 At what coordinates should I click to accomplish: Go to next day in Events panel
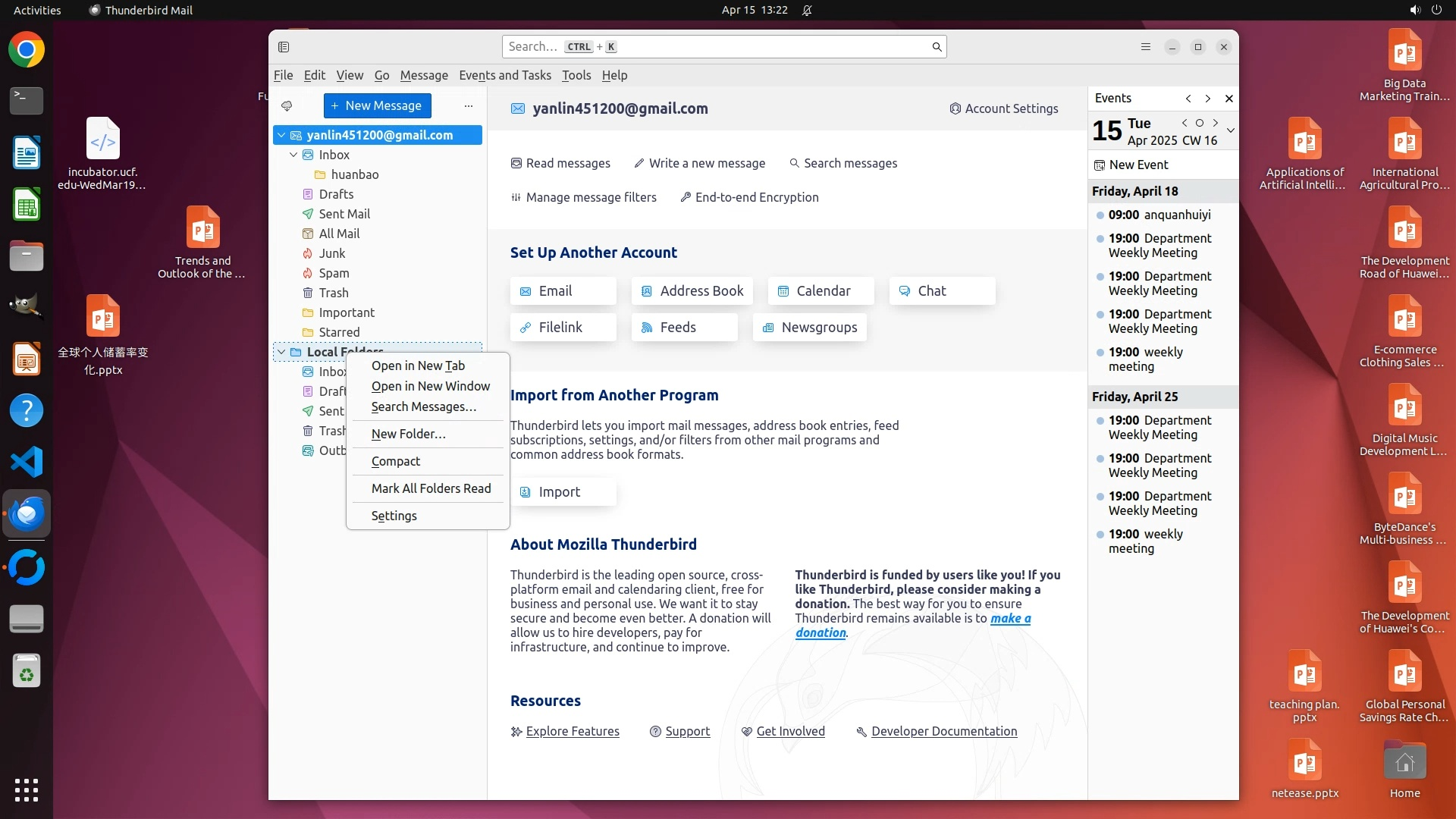click(x=1216, y=123)
